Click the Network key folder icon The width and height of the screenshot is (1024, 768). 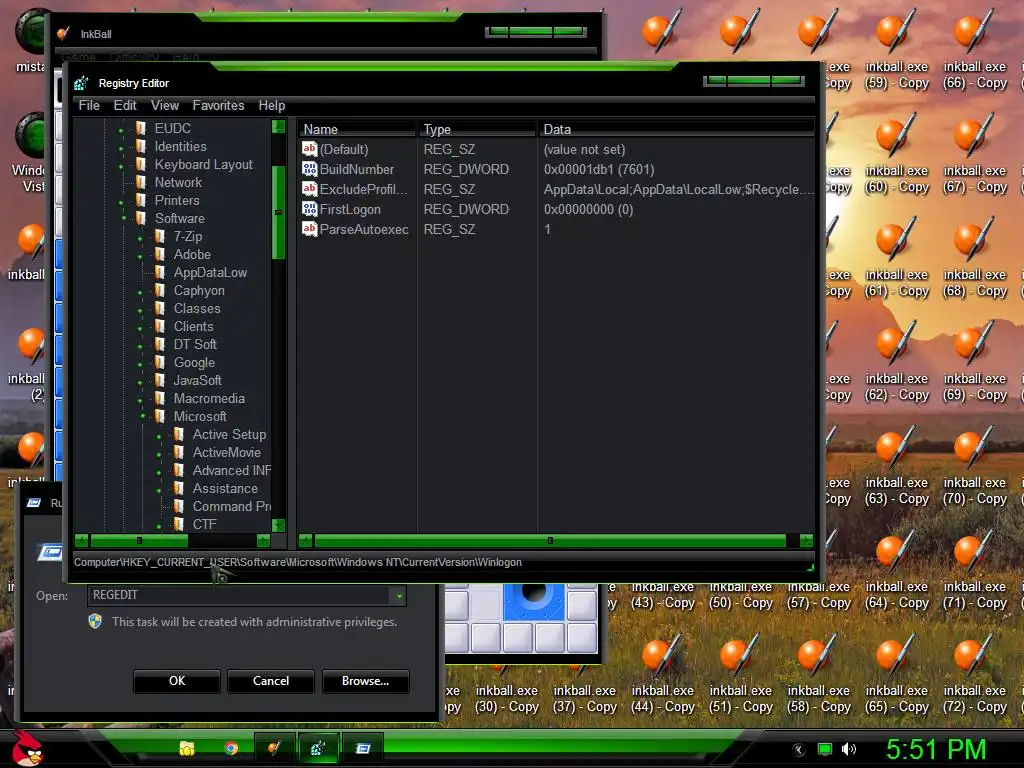coord(140,182)
